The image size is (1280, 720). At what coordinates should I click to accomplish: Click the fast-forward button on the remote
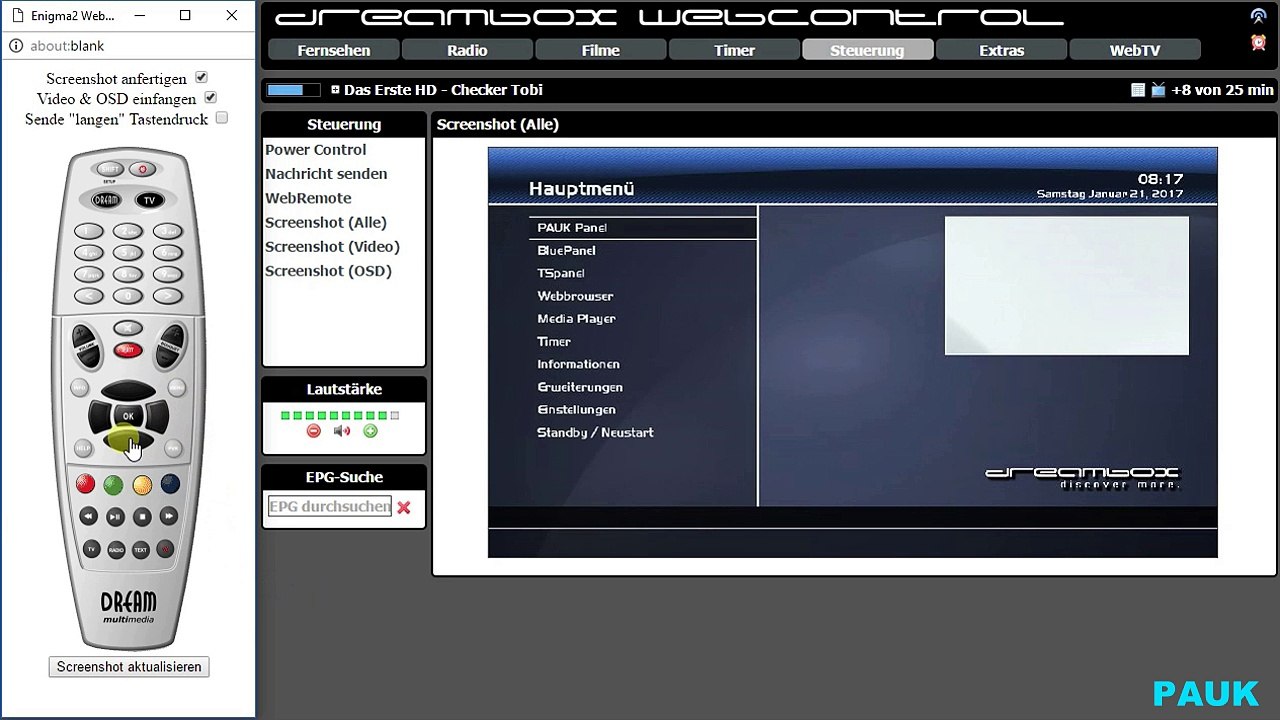pos(169,516)
